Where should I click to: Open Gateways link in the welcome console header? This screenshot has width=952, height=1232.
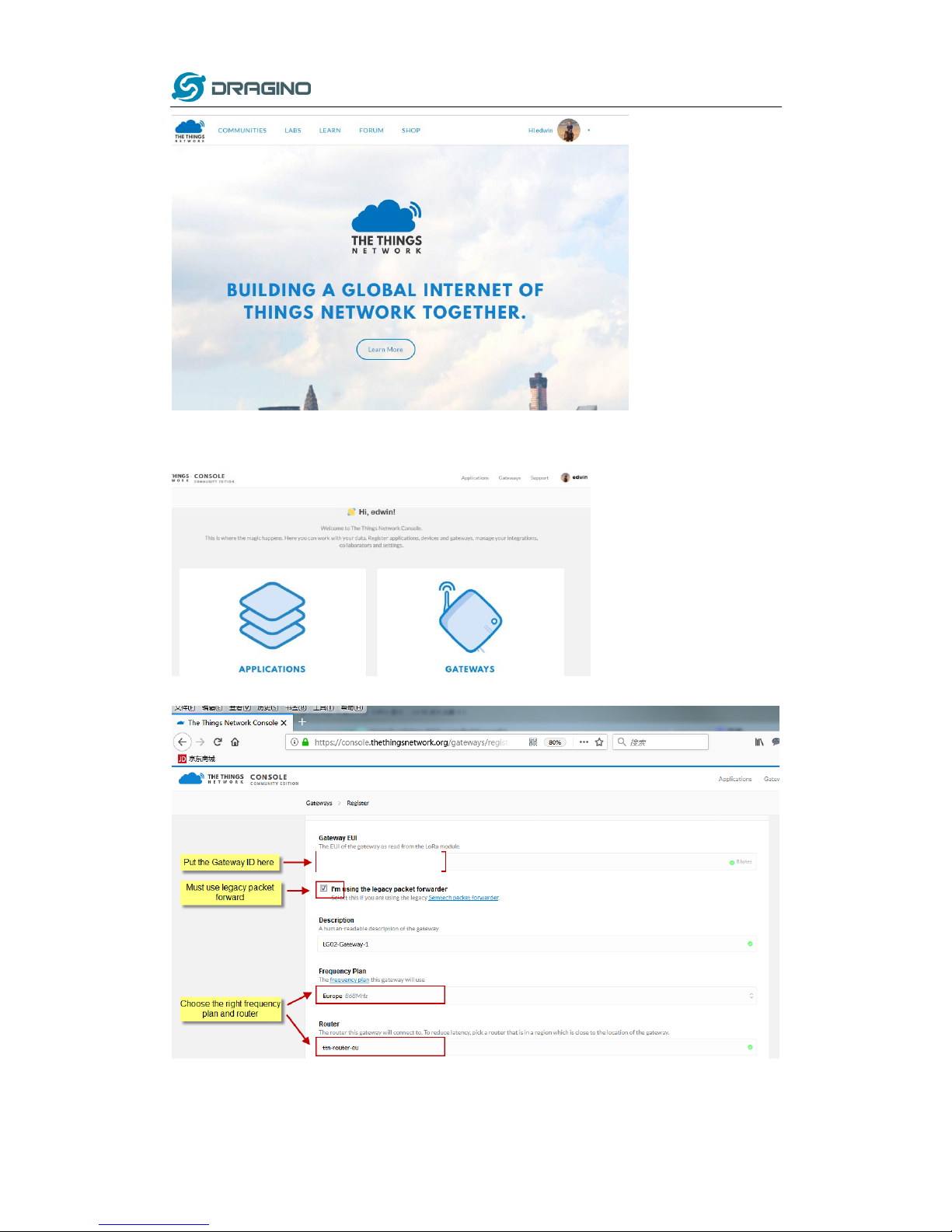click(510, 478)
